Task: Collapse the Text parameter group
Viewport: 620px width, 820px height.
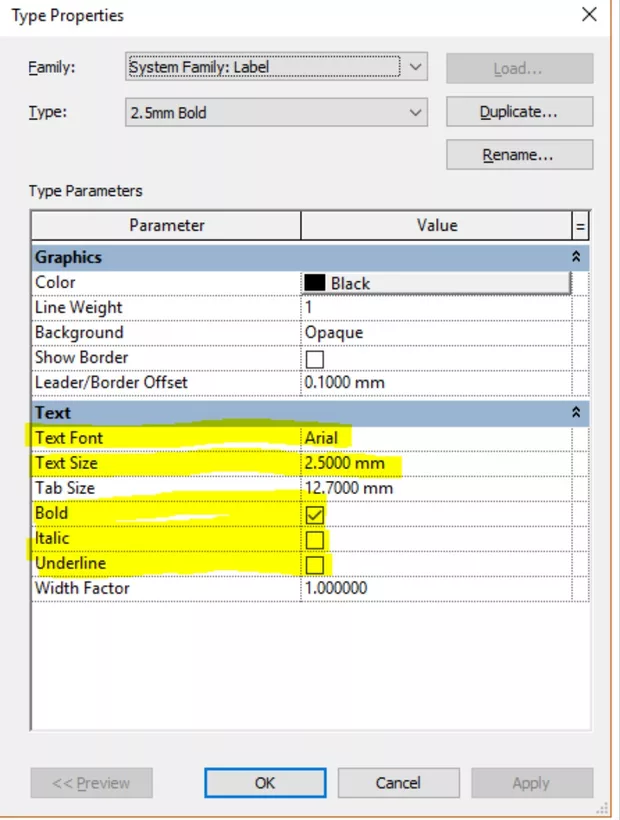Action: pyautogui.click(x=576, y=413)
